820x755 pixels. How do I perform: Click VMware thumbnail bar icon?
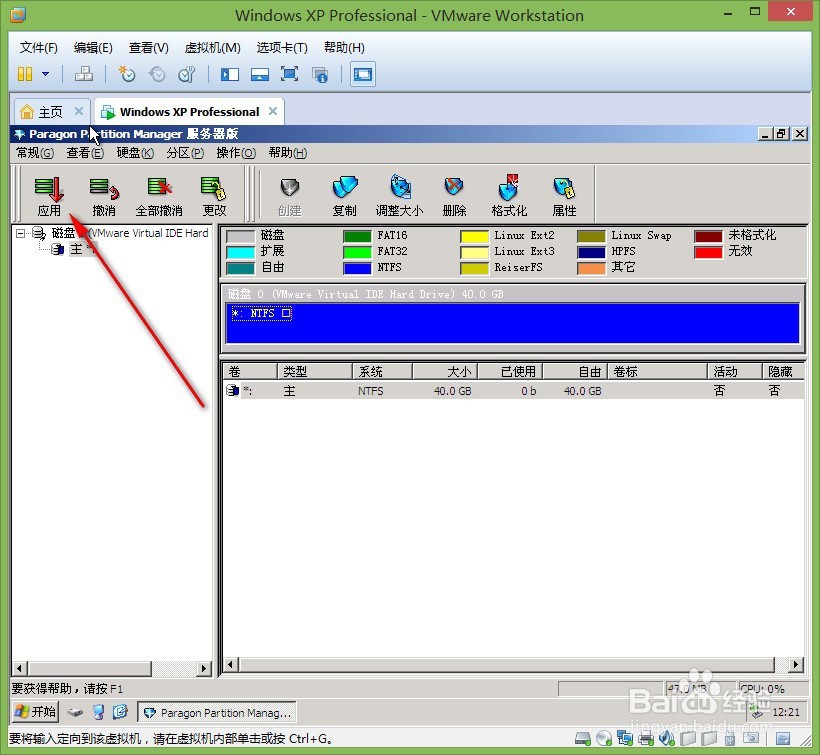[x=259, y=74]
